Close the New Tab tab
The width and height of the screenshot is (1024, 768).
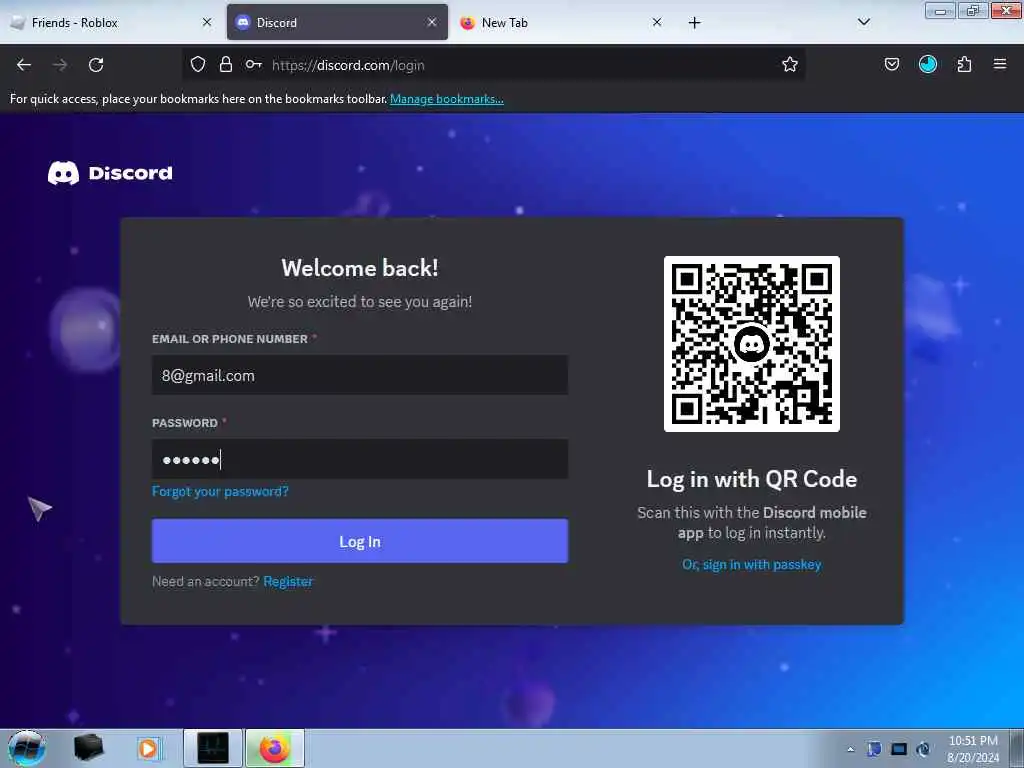(x=657, y=23)
